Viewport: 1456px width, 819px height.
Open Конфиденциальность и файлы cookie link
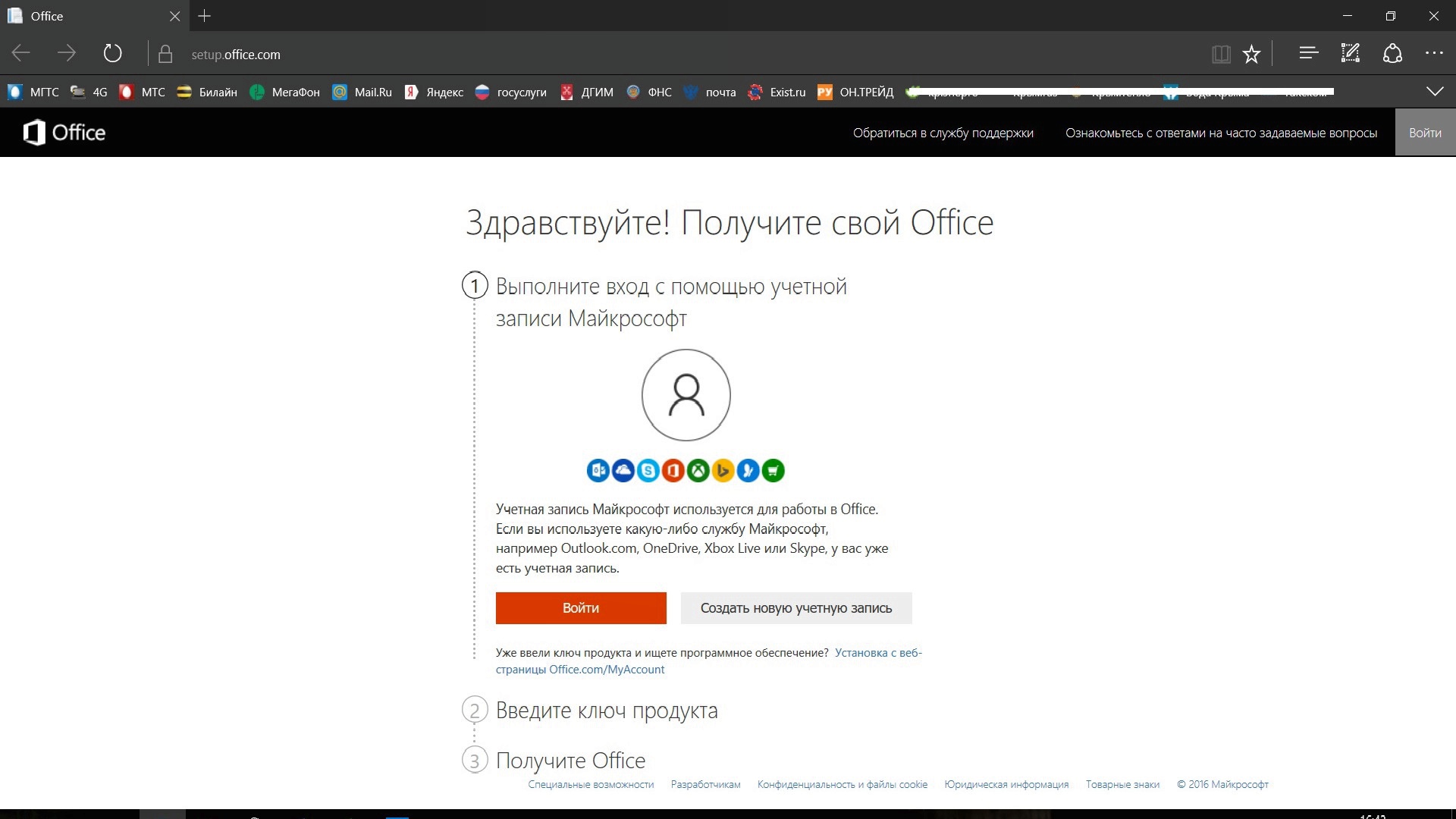[843, 785]
